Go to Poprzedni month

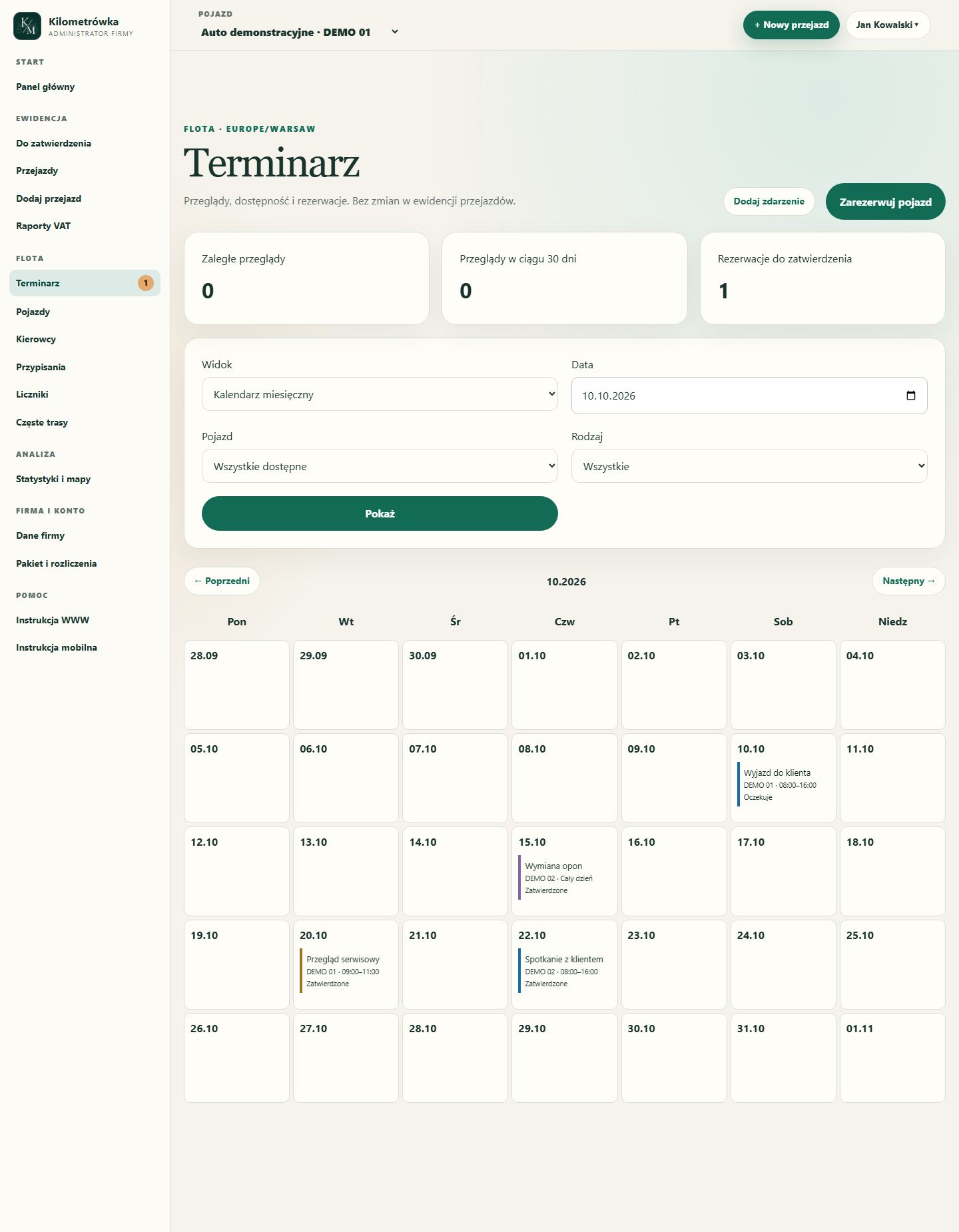(x=222, y=581)
